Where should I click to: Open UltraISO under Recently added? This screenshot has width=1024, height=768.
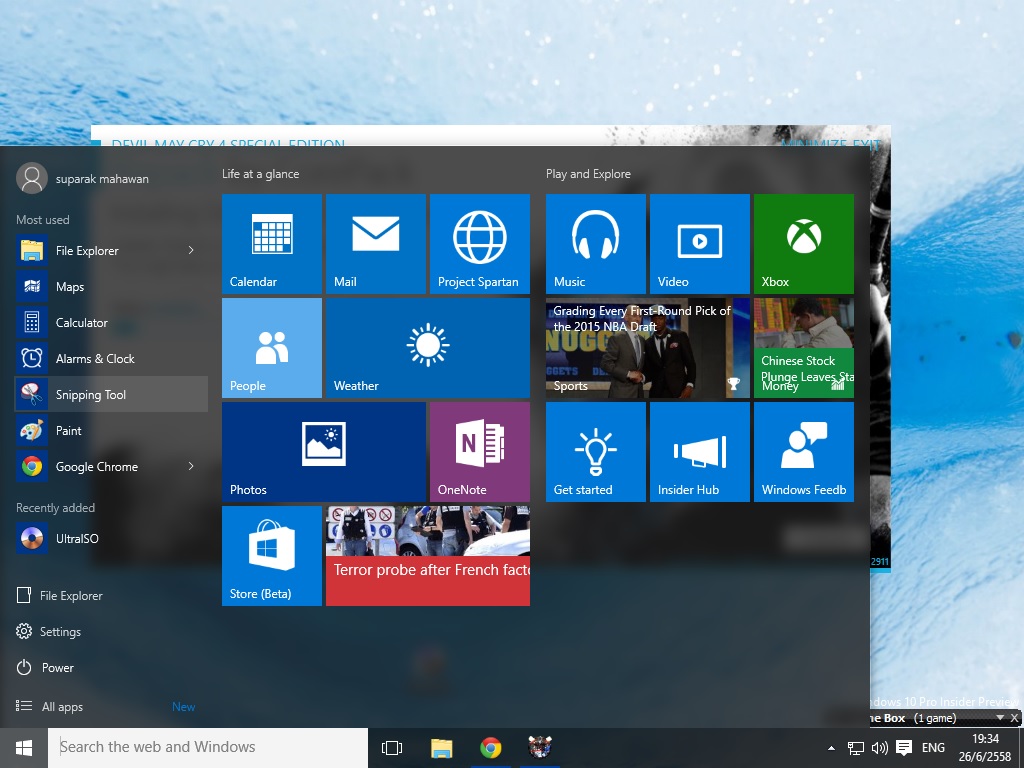(111, 538)
